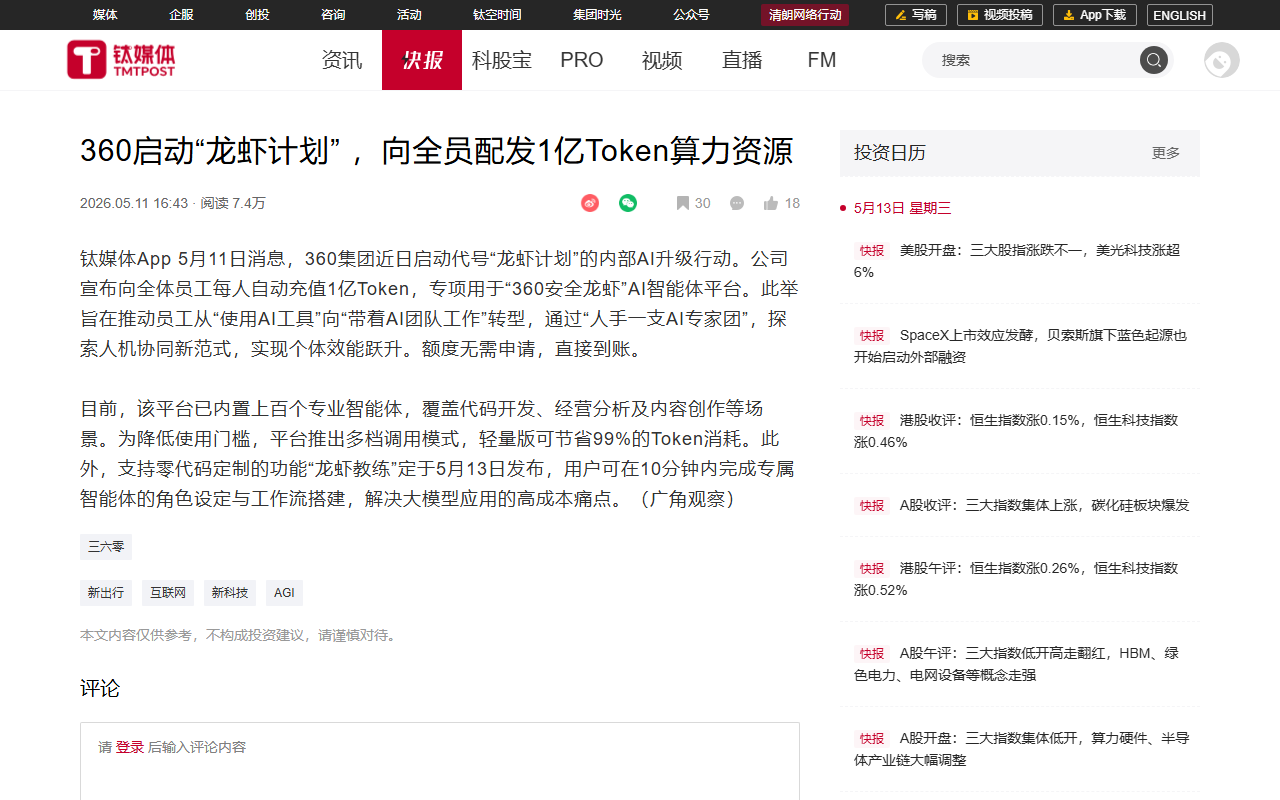Open A股收评 碳化硅板块爆发 item
Screen dimensions: 1280x800
[x=1022, y=505]
